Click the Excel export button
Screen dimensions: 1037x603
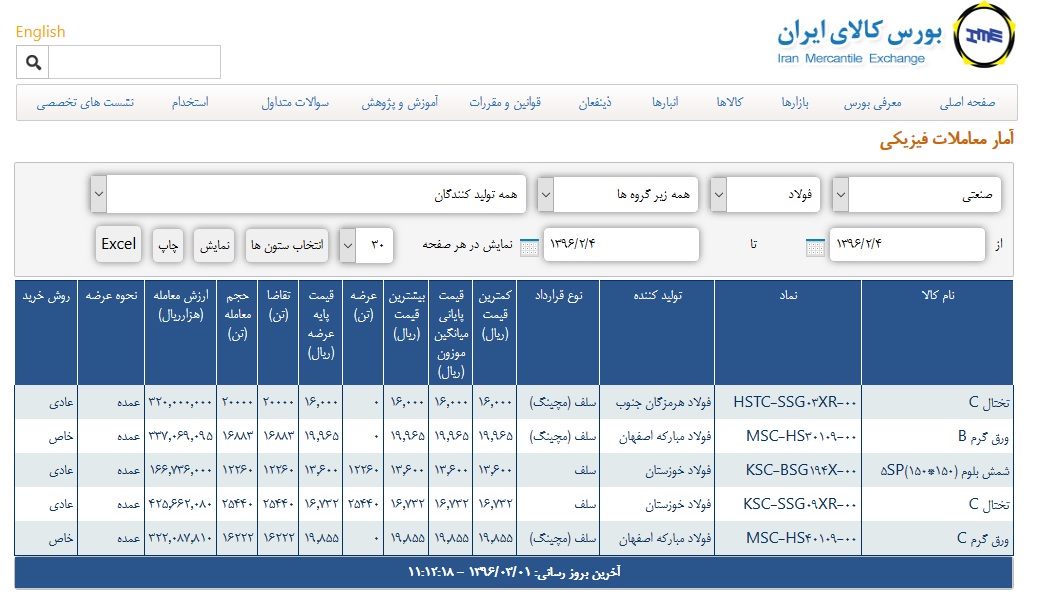coord(118,244)
